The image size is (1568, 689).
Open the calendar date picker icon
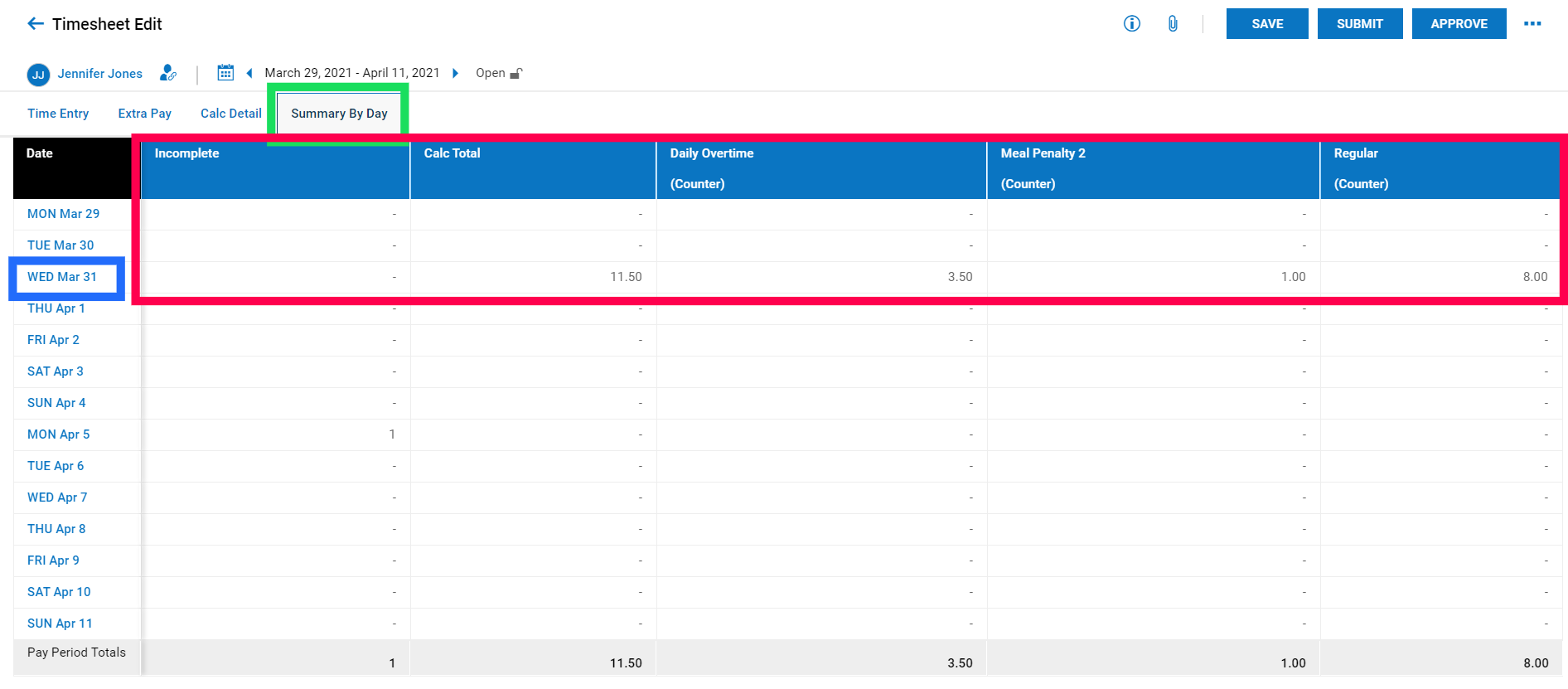225,73
